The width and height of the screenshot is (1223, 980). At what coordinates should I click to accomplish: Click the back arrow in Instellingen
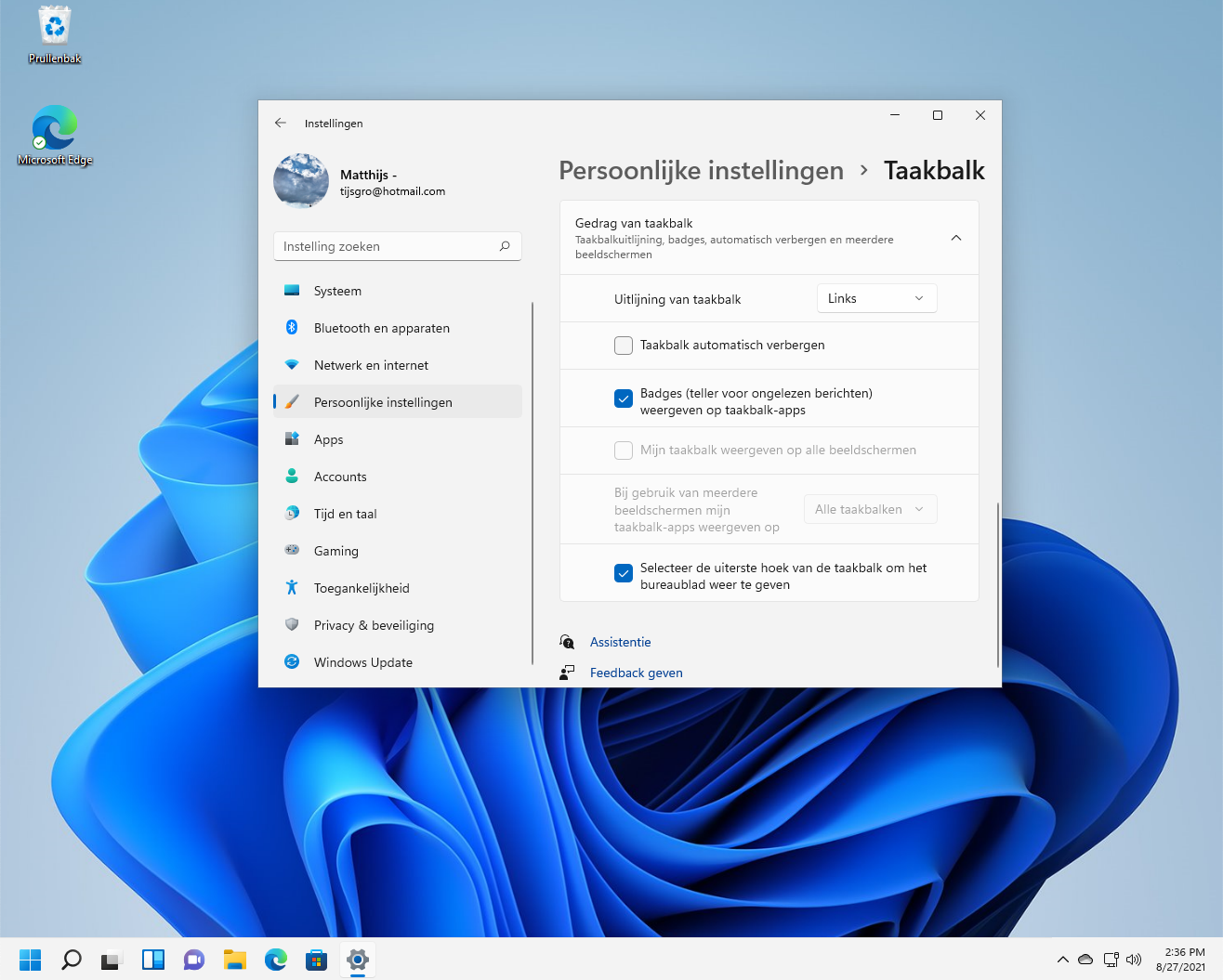tap(281, 123)
